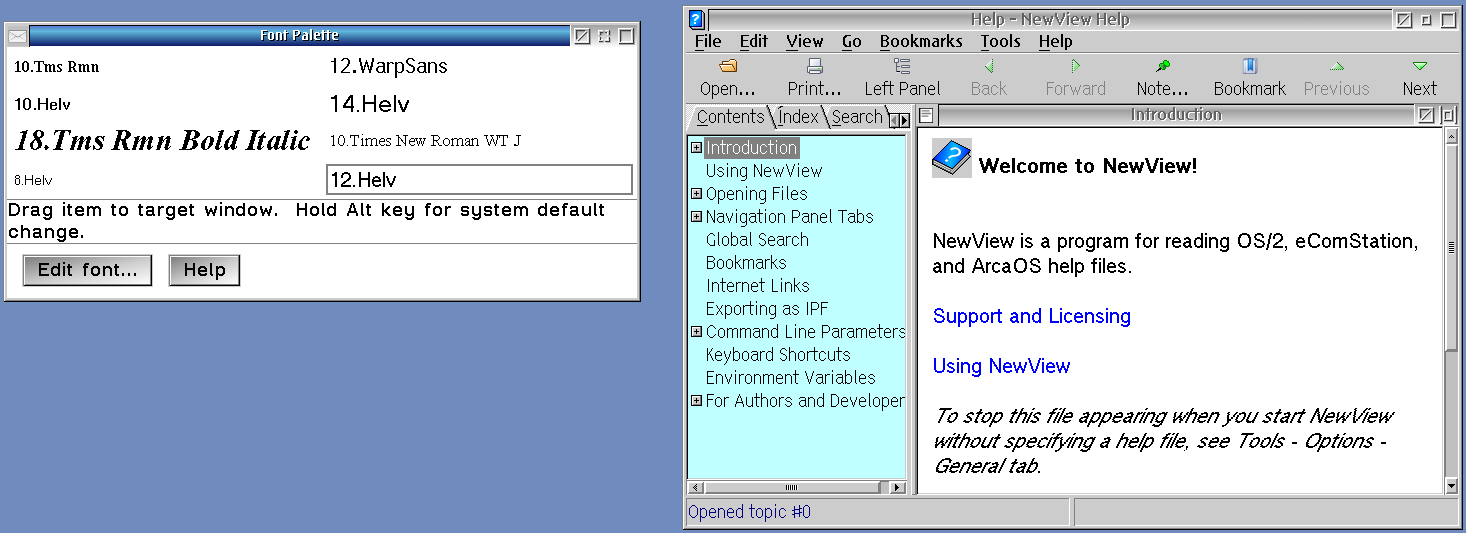
Task: Click the contents panel horizontal scrollbar thumb
Action: [x=791, y=487]
